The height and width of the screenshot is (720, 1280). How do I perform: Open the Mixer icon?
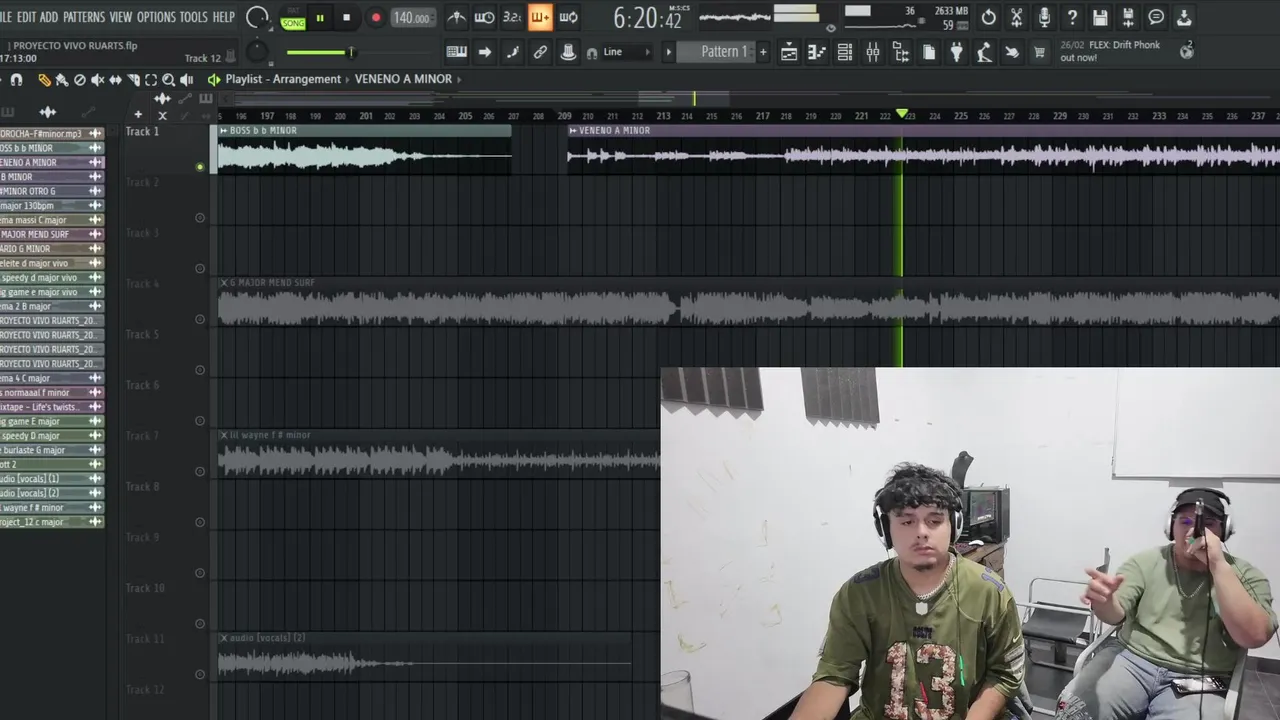click(873, 52)
